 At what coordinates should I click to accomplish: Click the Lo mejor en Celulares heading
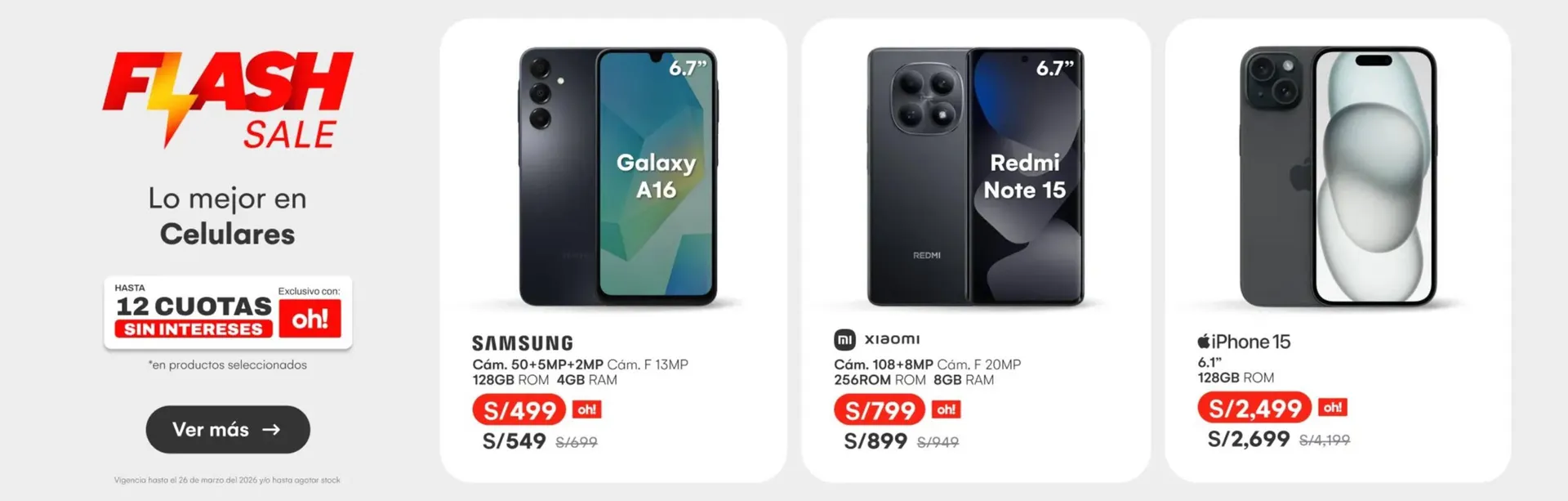pyautogui.click(x=228, y=216)
